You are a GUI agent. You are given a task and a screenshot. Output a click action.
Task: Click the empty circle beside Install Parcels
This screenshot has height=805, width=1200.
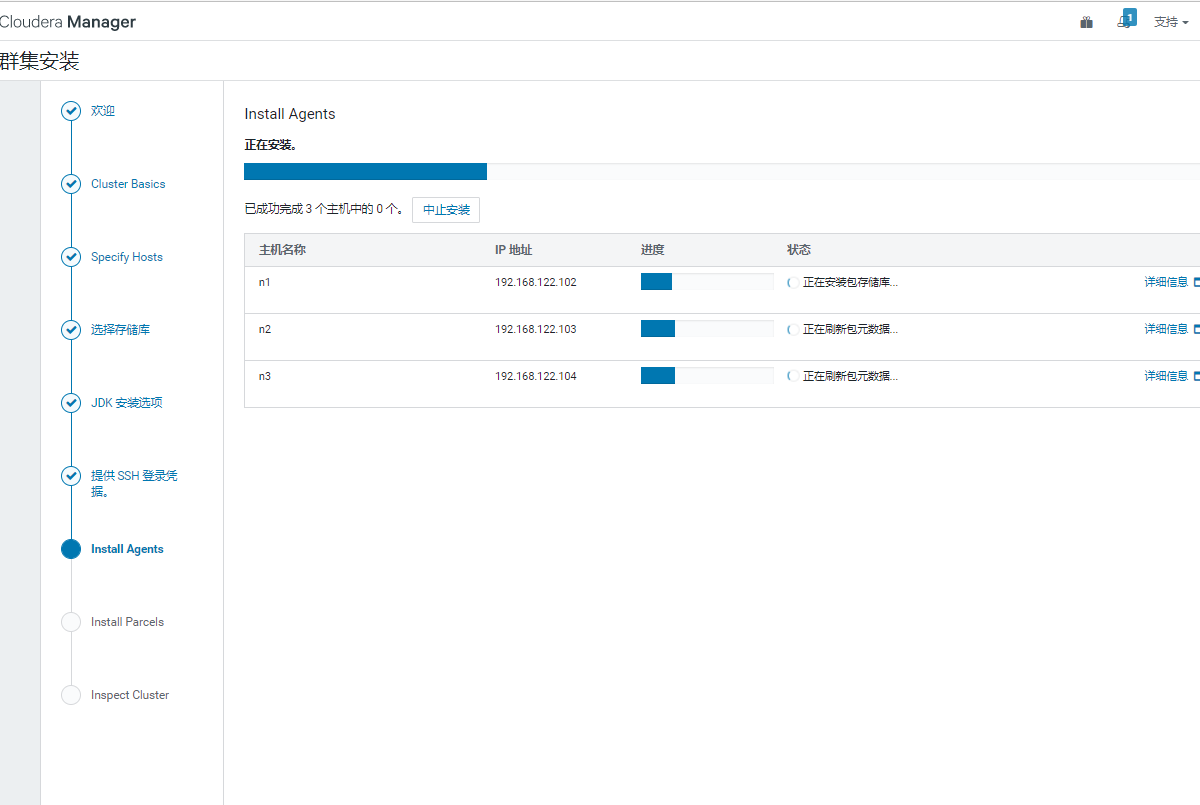(x=71, y=622)
